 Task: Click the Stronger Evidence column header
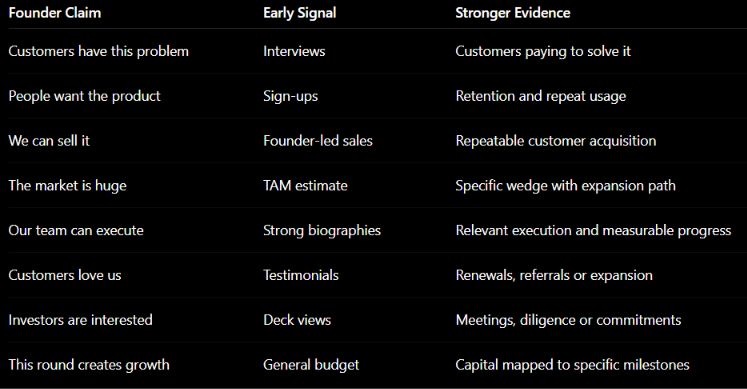pyautogui.click(x=513, y=13)
